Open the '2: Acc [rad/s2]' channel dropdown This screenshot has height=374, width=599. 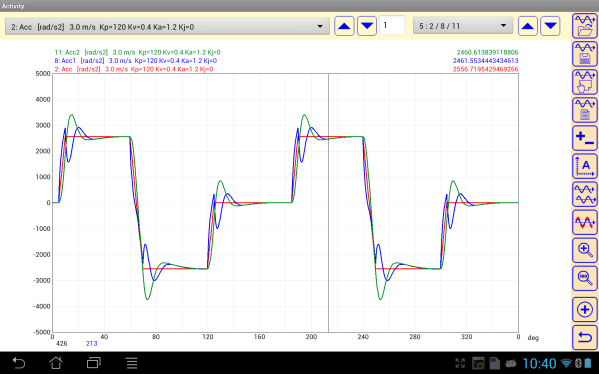[167, 26]
